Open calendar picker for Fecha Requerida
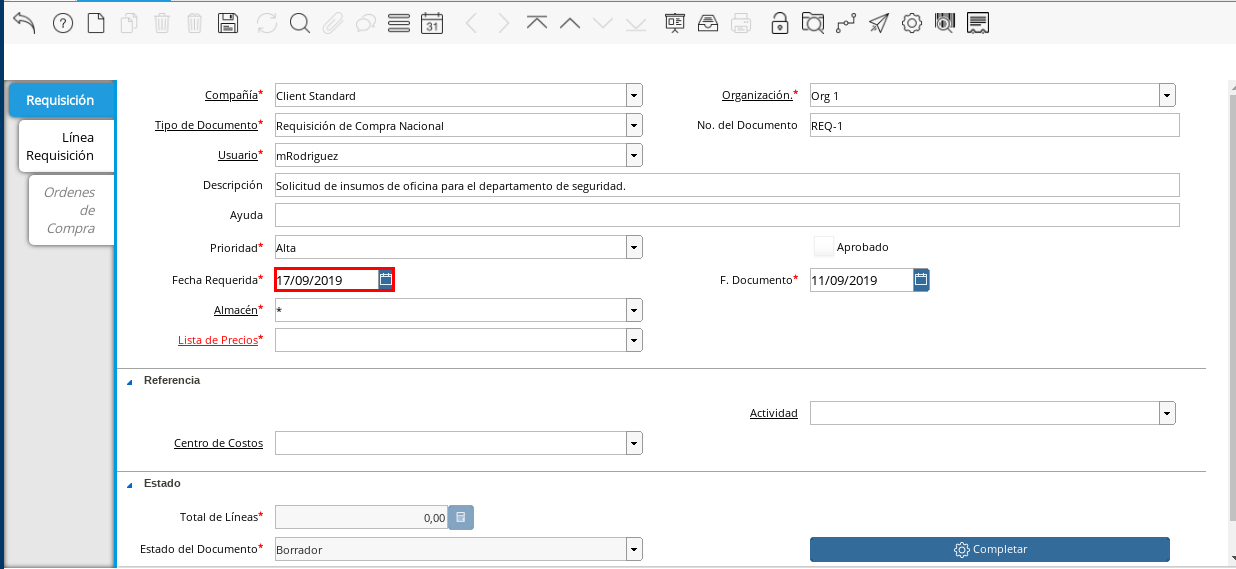1236x569 pixels. [x=385, y=280]
